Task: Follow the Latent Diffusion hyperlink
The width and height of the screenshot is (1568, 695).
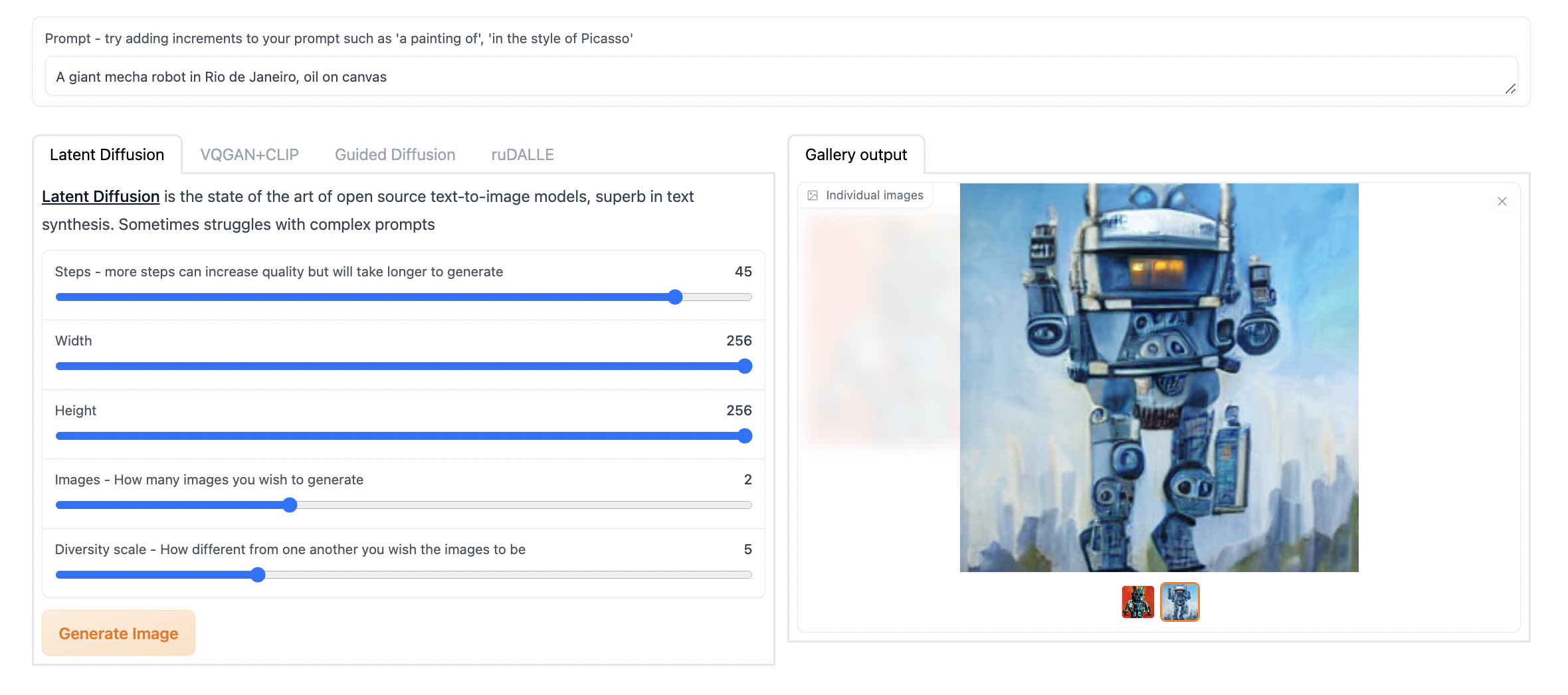Action: click(x=100, y=197)
